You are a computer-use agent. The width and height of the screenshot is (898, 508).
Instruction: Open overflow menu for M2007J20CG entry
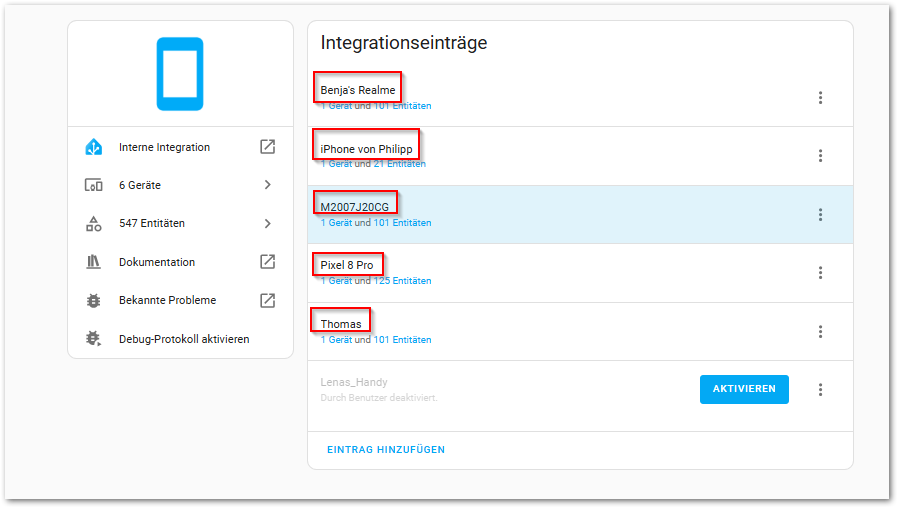click(820, 215)
